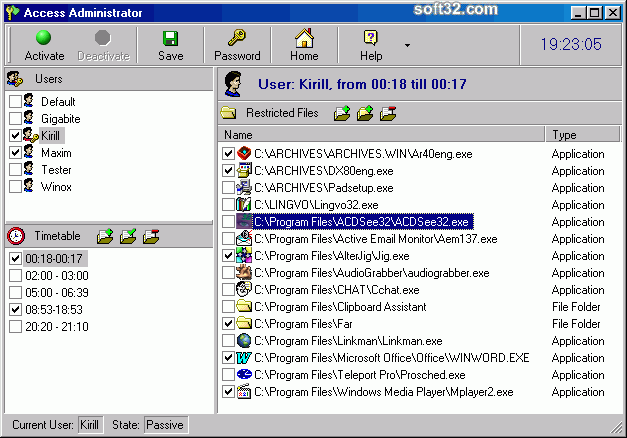Select the C:\Program Files\ACDSee32\ACDSee32.exe row
The width and height of the screenshot is (627, 438).
pyautogui.click(x=418, y=222)
